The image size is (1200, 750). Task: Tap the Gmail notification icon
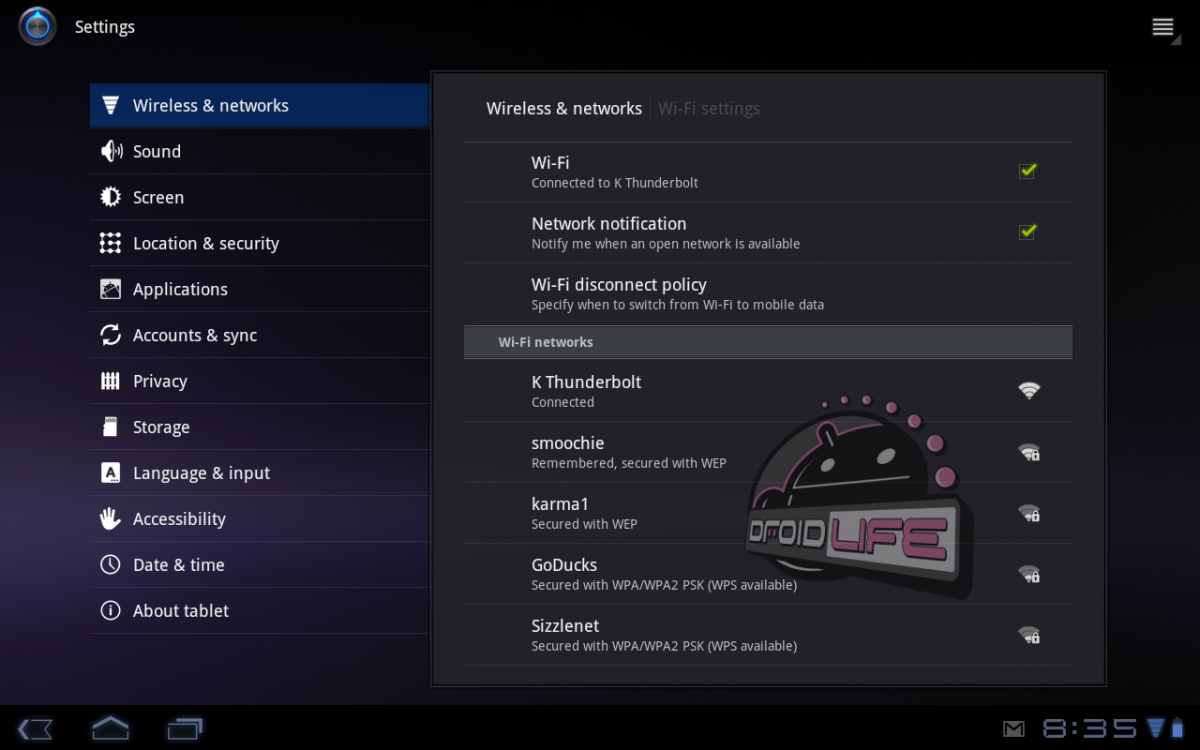(1014, 728)
